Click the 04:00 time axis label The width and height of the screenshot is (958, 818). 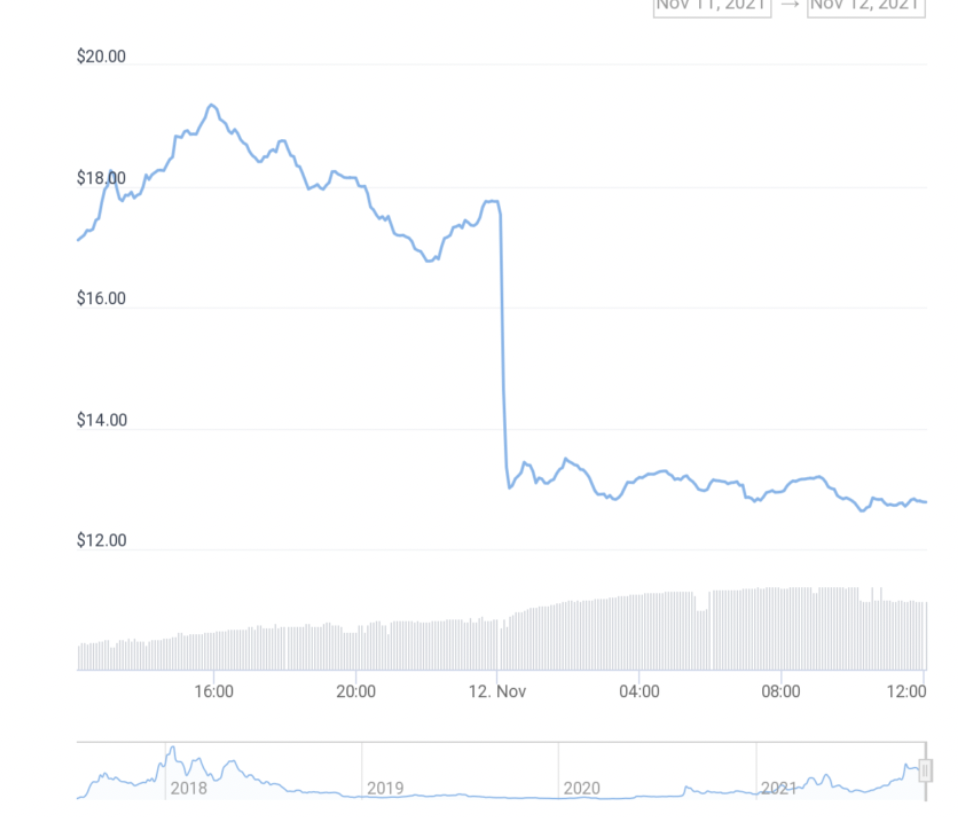pyautogui.click(x=639, y=691)
